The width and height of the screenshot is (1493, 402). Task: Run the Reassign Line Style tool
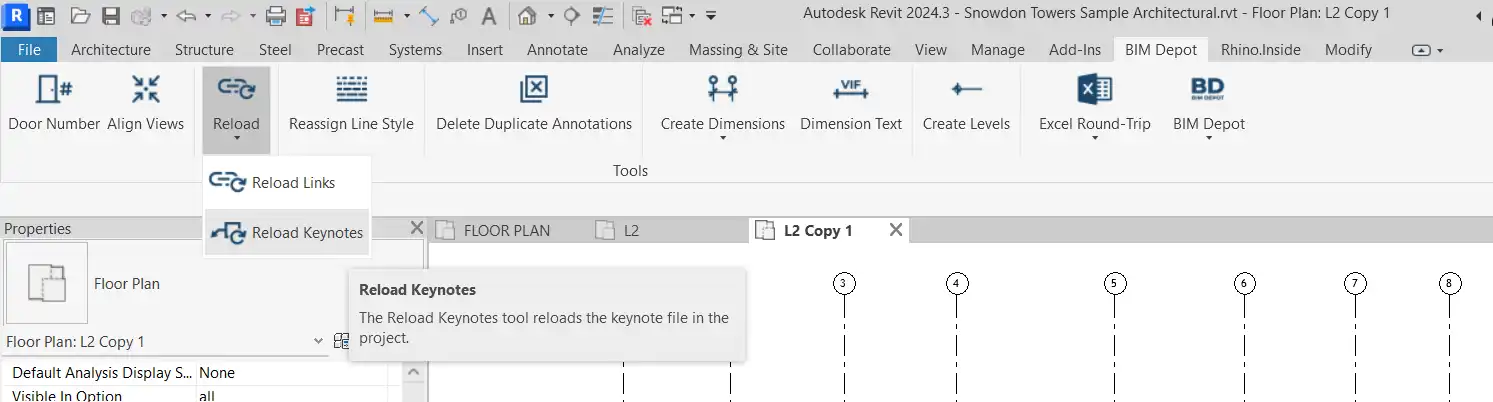351,104
